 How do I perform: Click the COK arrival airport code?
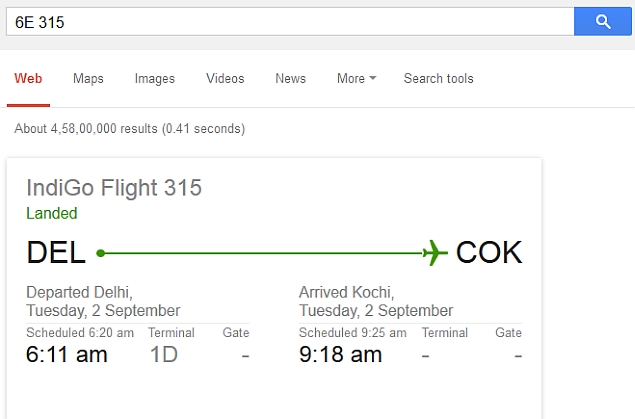[489, 252]
